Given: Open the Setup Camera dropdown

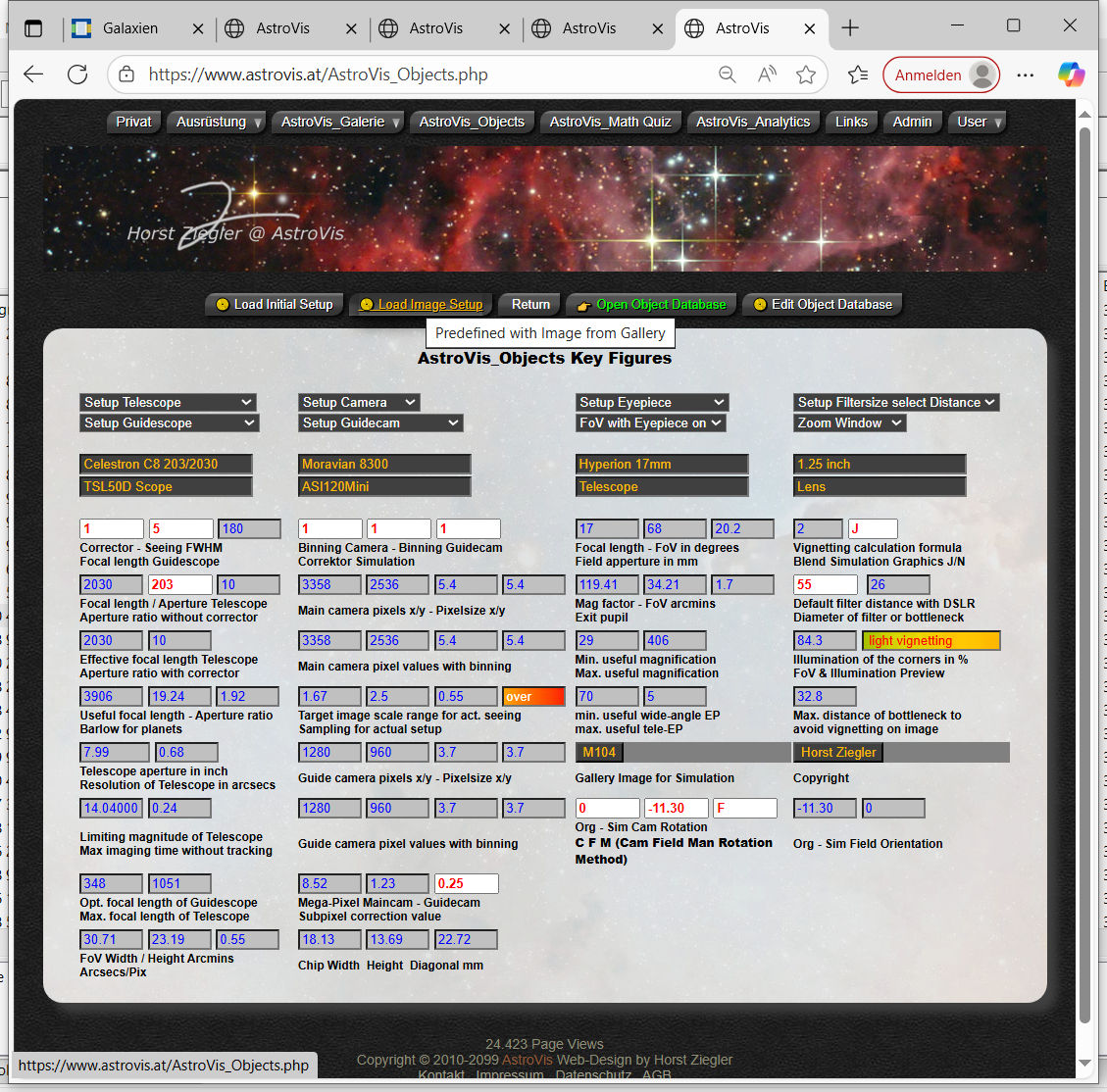Looking at the screenshot, I should pyautogui.click(x=359, y=402).
